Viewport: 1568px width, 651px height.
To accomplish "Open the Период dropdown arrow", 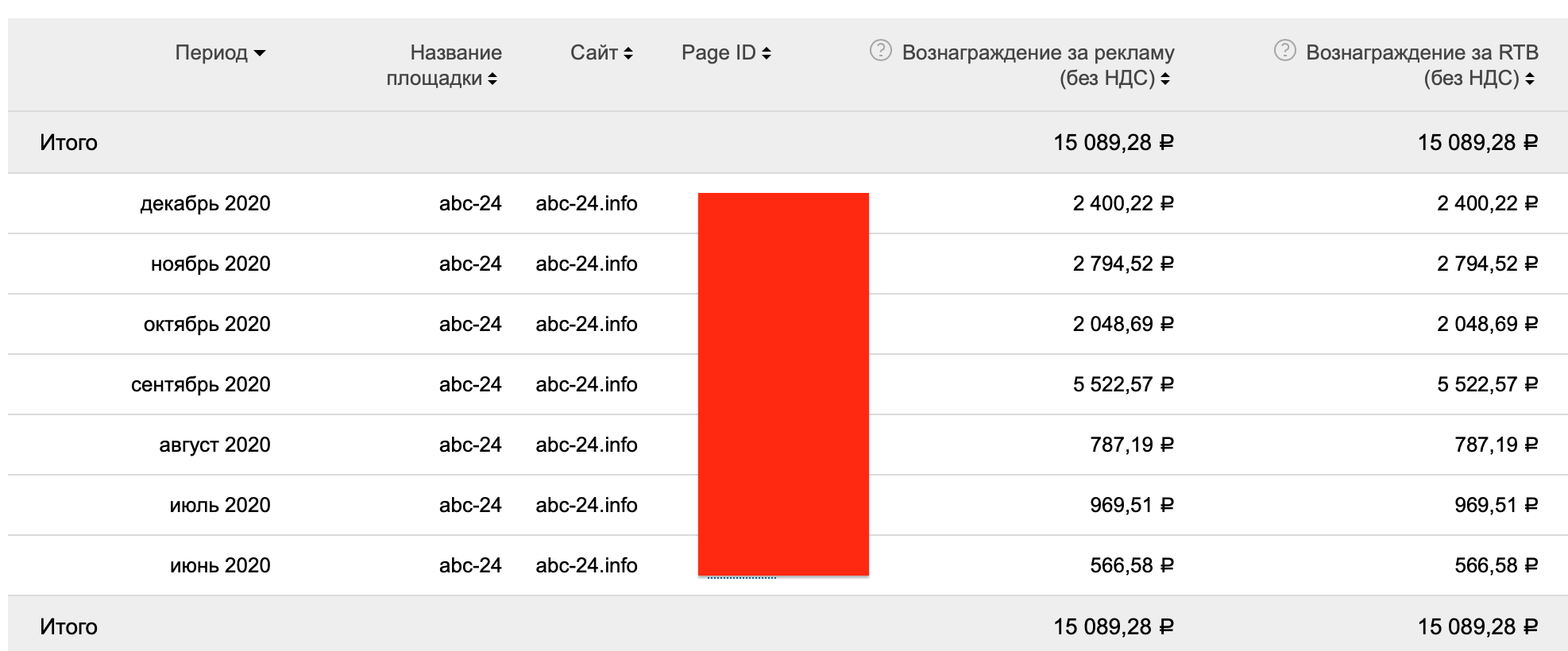I will 260,53.
